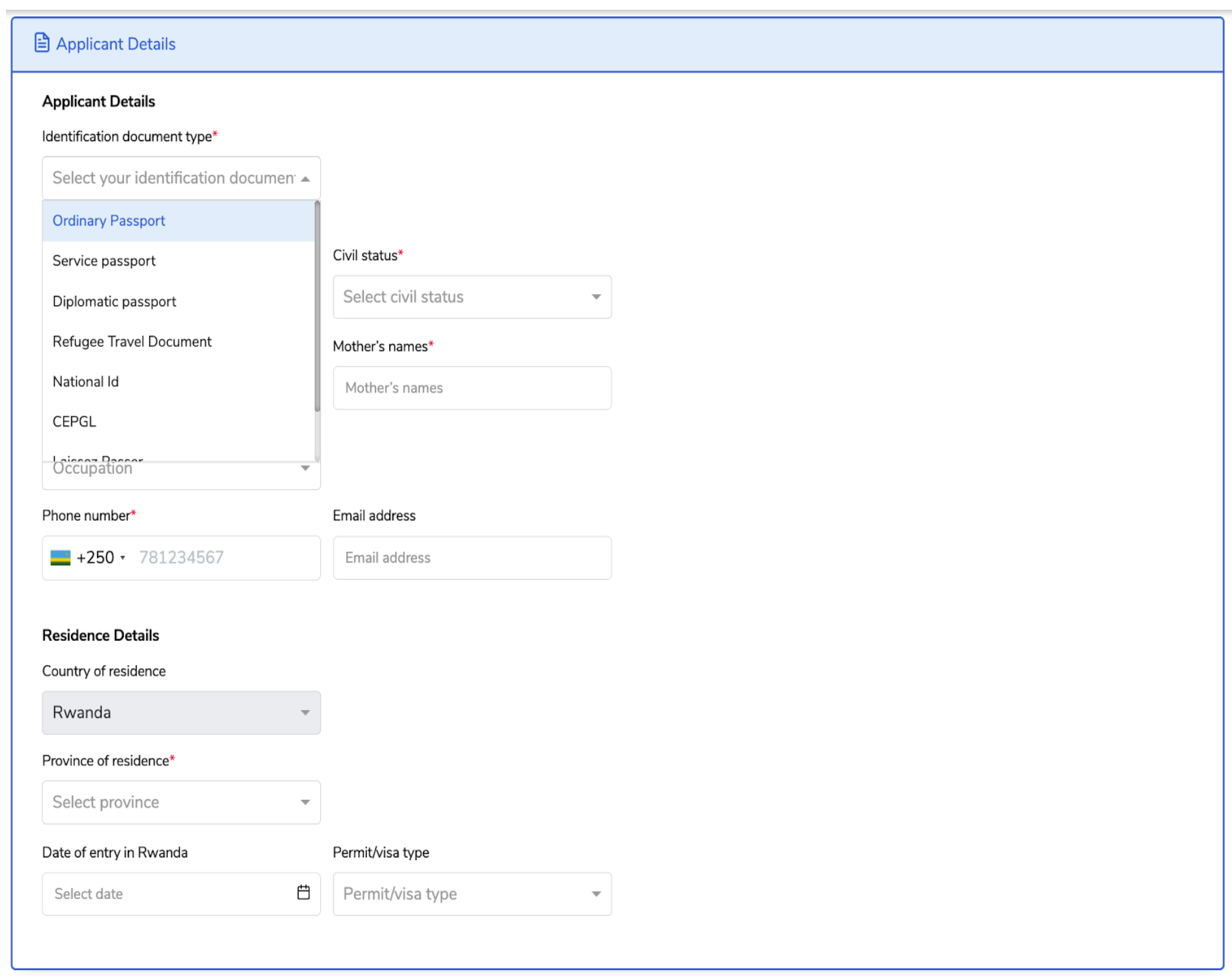Click the document icon beside Applicant Details header
The height and width of the screenshot is (978, 1232).
42,43
